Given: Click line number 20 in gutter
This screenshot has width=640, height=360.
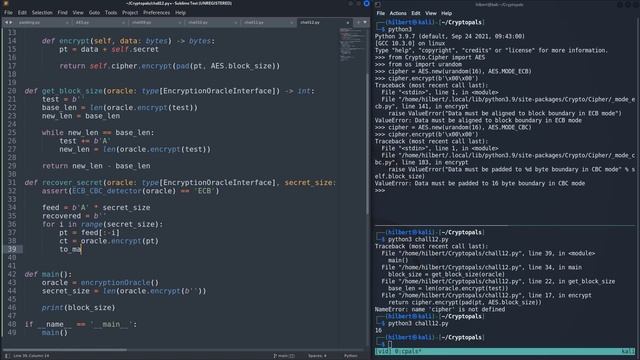Looking at the screenshot, I should coord(12,91).
